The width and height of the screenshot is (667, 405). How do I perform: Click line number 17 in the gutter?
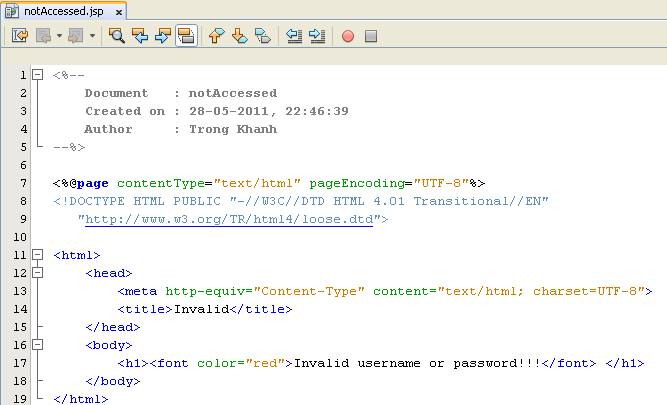point(20,363)
